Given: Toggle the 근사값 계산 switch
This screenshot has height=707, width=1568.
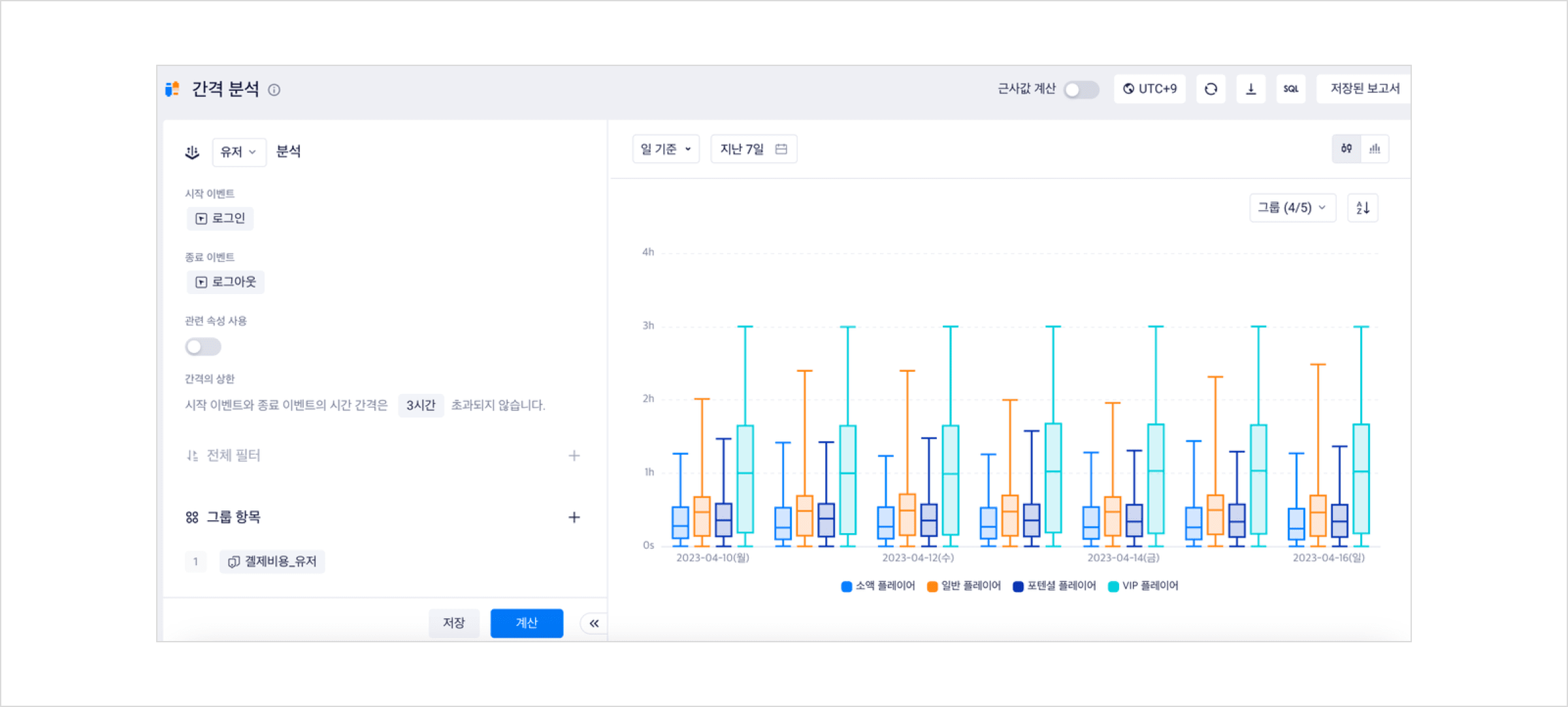Looking at the screenshot, I should coord(1081,90).
